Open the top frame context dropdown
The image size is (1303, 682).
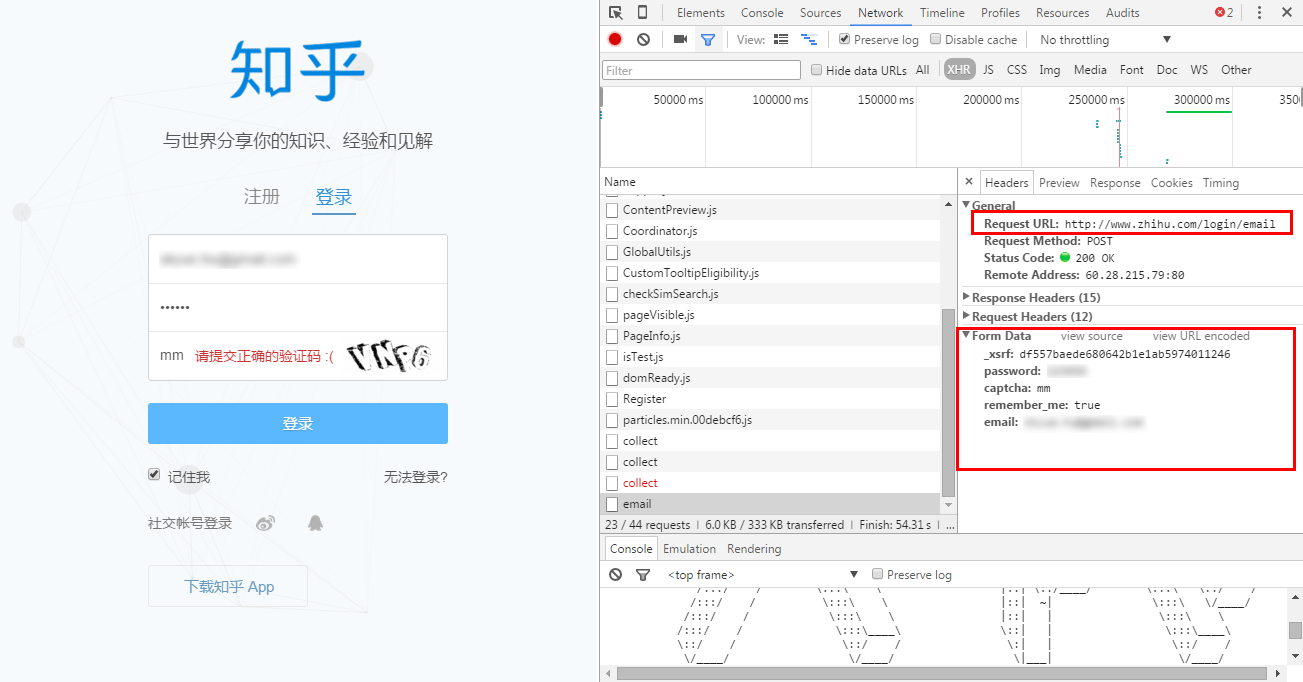[762, 575]
